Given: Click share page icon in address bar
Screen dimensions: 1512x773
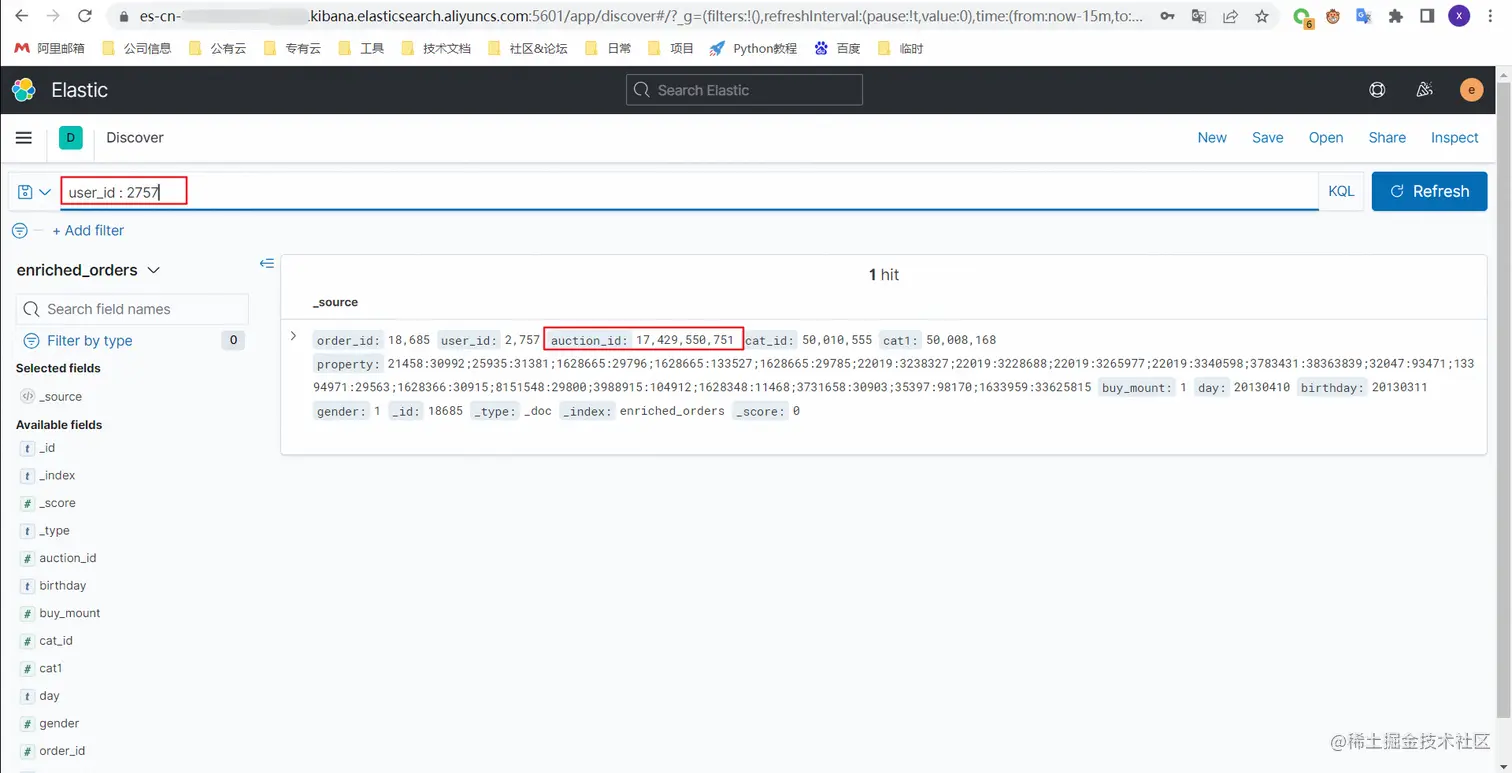Looking at the screenshot, I should [x=1230, y=16].
